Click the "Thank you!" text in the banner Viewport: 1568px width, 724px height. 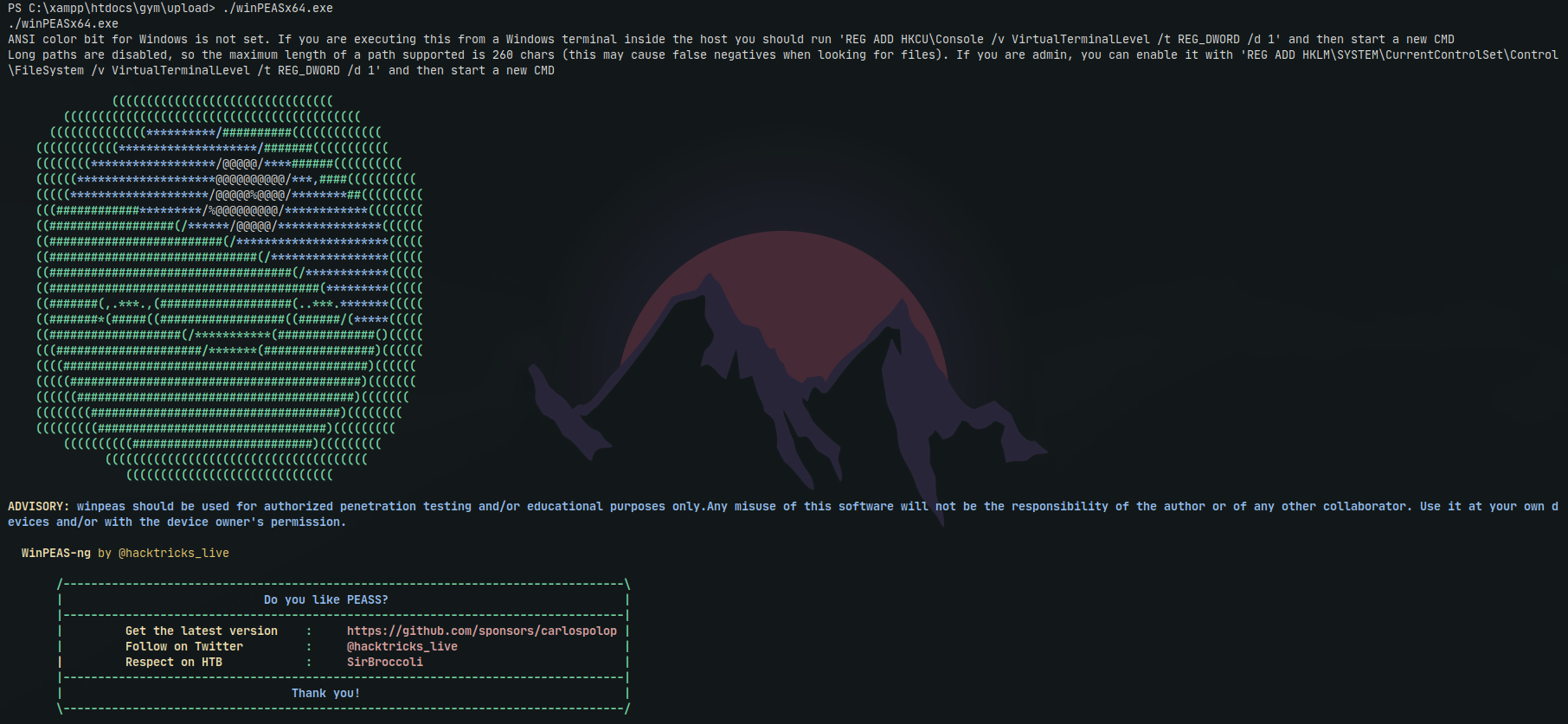point(325,693)
